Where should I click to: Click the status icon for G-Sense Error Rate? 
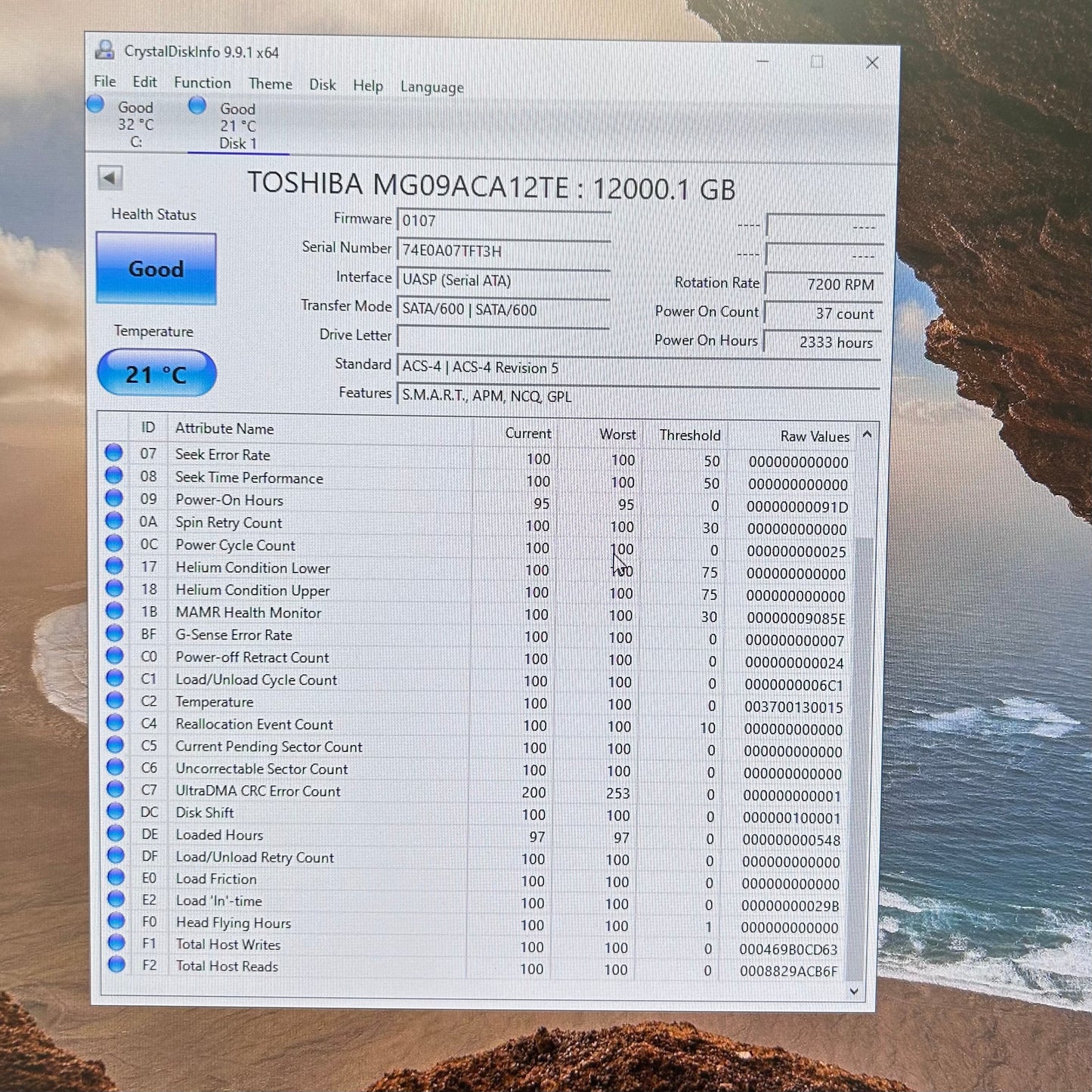click(115, 633)
